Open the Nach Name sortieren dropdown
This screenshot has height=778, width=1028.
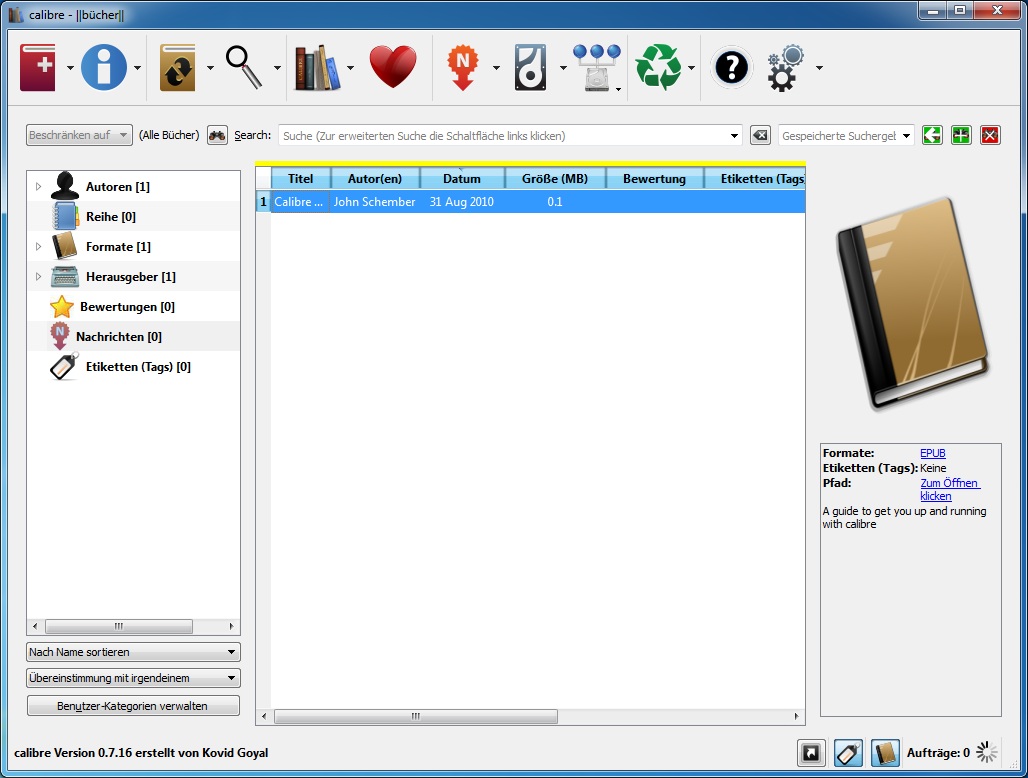[x=133, y=652]
